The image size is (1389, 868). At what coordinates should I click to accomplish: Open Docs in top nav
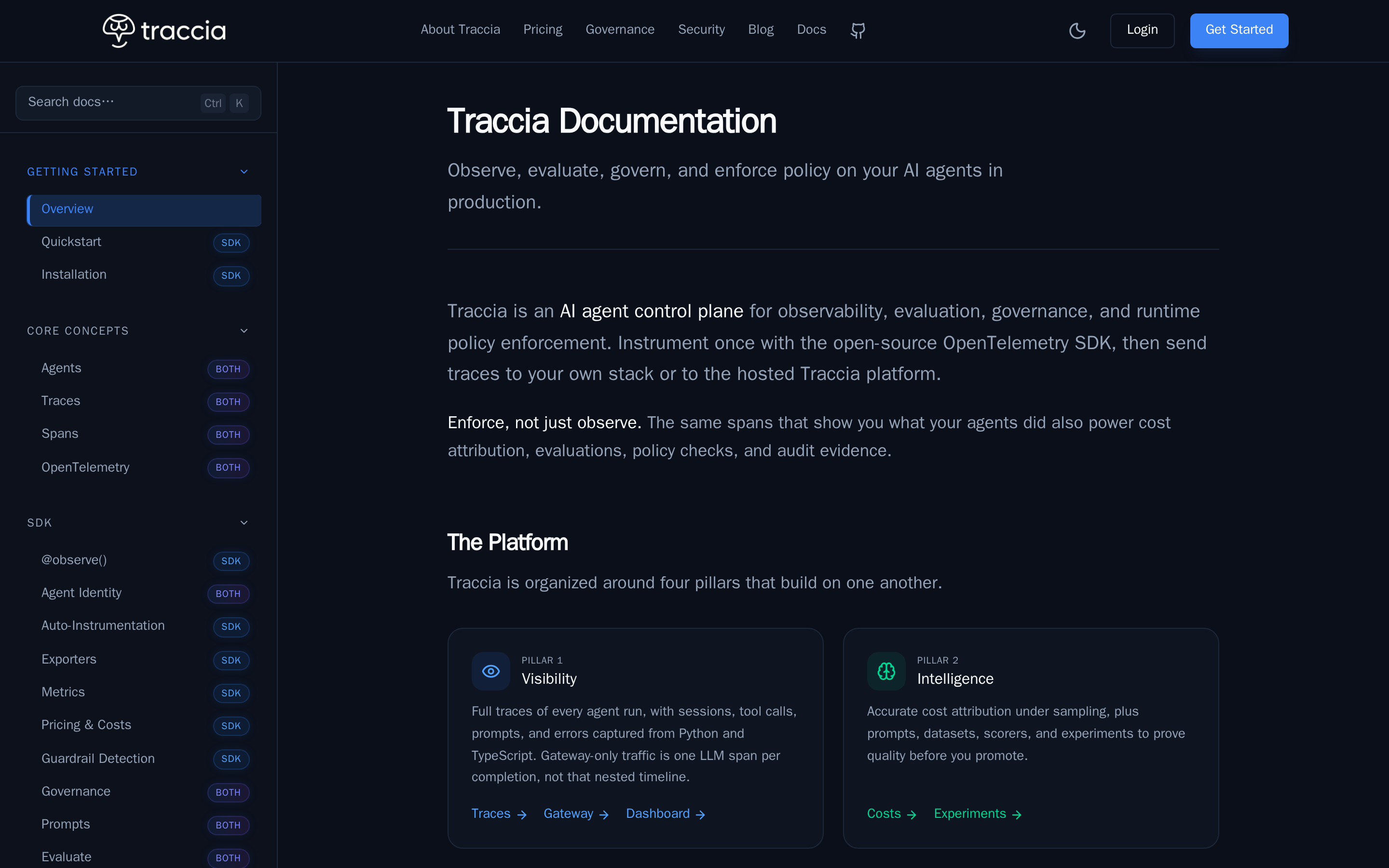[812, 30]
